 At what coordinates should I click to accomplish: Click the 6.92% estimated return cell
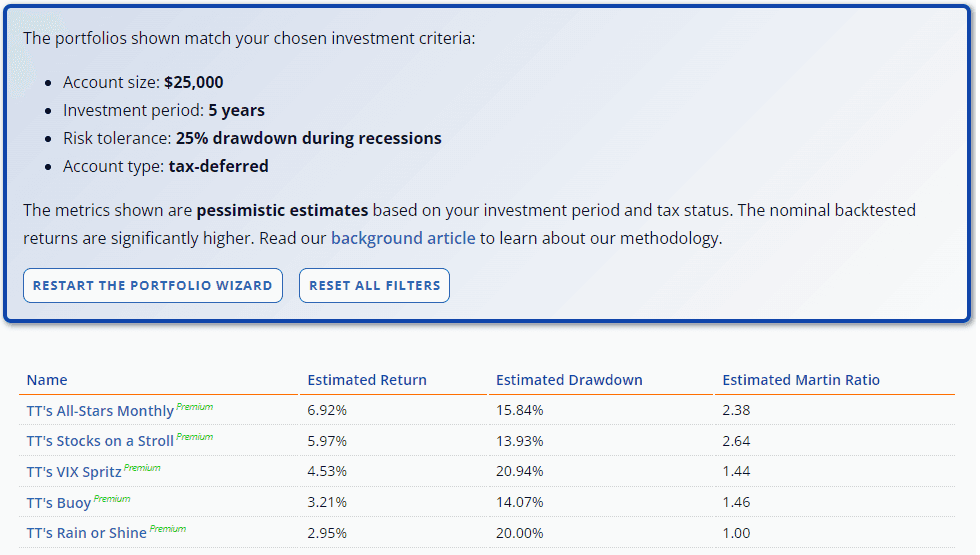pos(327,410)
